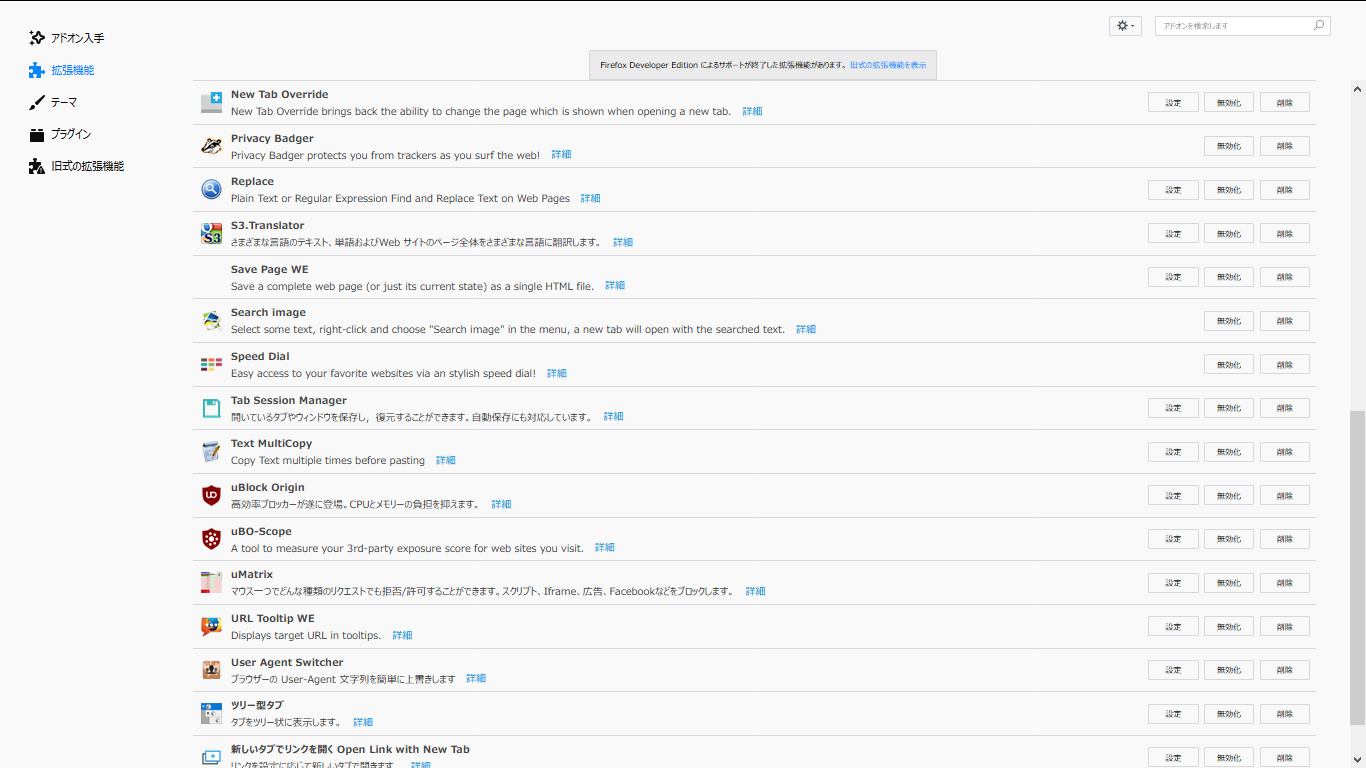This screenshot has width=1366, height=768.
Task: Click the Search image extension icon
Action: point(211,320)
